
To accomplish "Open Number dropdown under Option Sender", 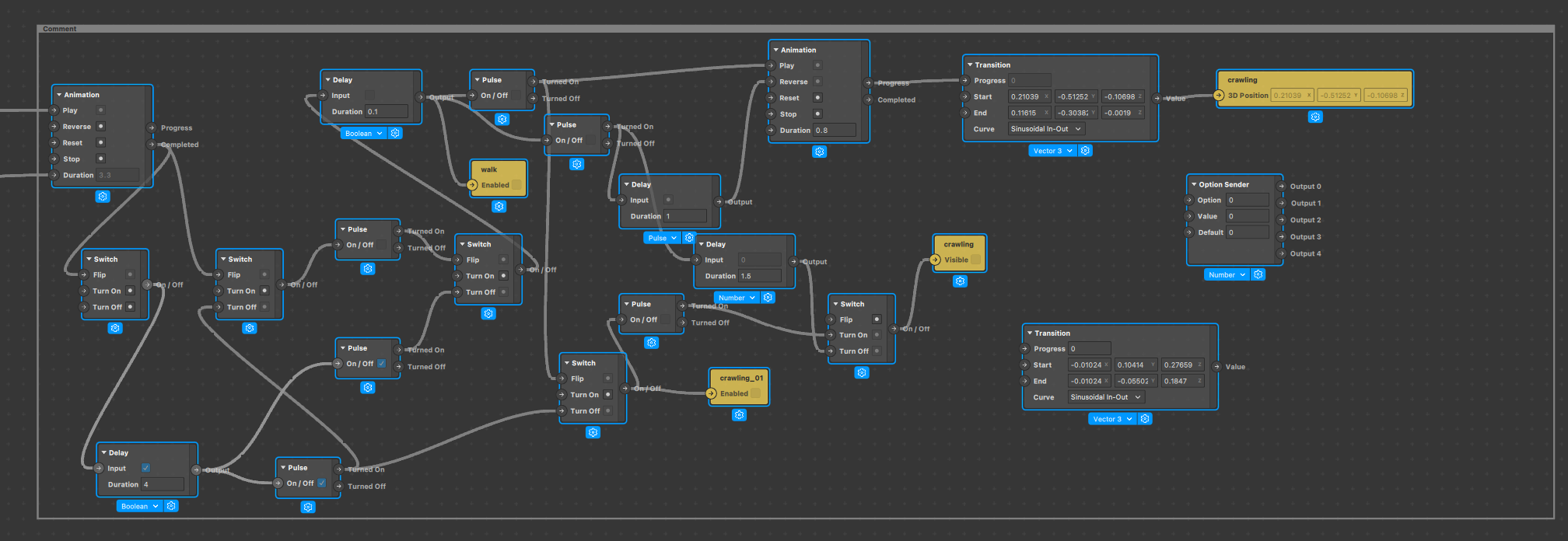I will [x=1227, y=274].
